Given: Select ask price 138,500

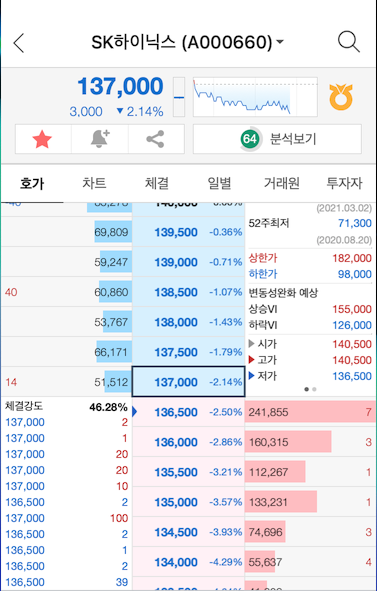Looking at the screenshot, I should 188,292.
